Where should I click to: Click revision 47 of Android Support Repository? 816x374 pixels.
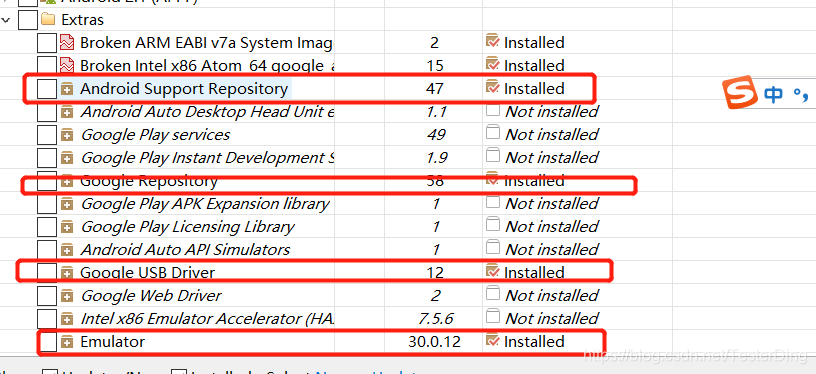pyautogui.click(x=435, y=89)
